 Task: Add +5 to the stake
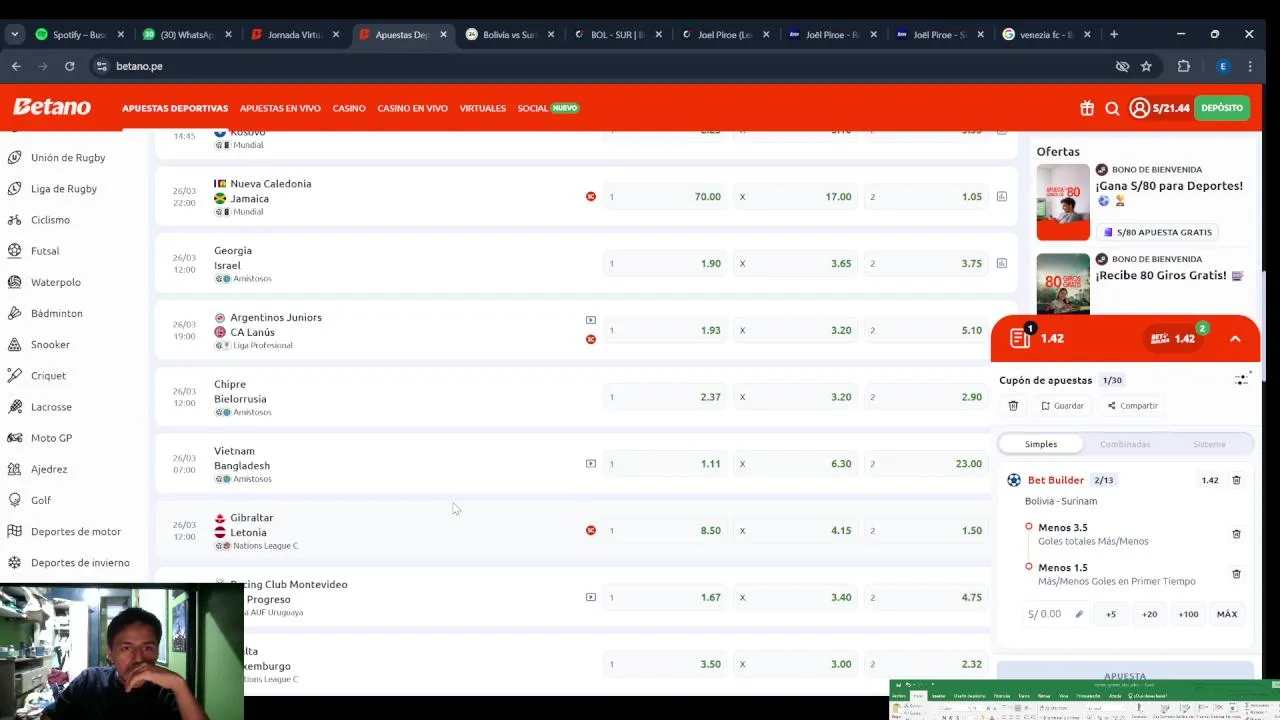pyautogui.click(x=1110, y=614)
